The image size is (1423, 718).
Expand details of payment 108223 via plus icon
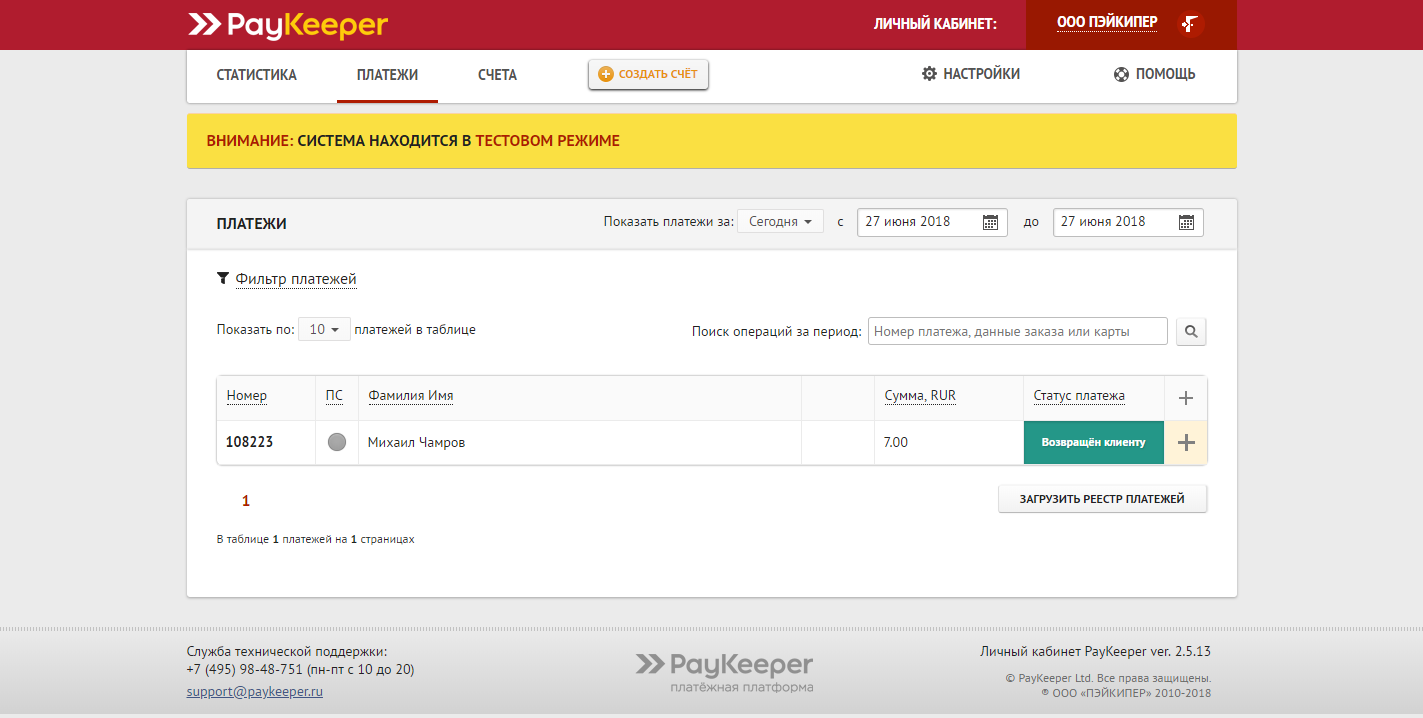(1185, 441)
